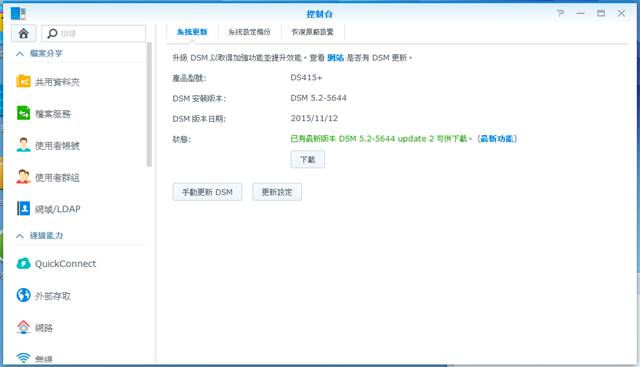Open 檔案服務 file services icon
Image resolution: width=640 pixels, height=367 pixels.
click(x=23, y=113)
